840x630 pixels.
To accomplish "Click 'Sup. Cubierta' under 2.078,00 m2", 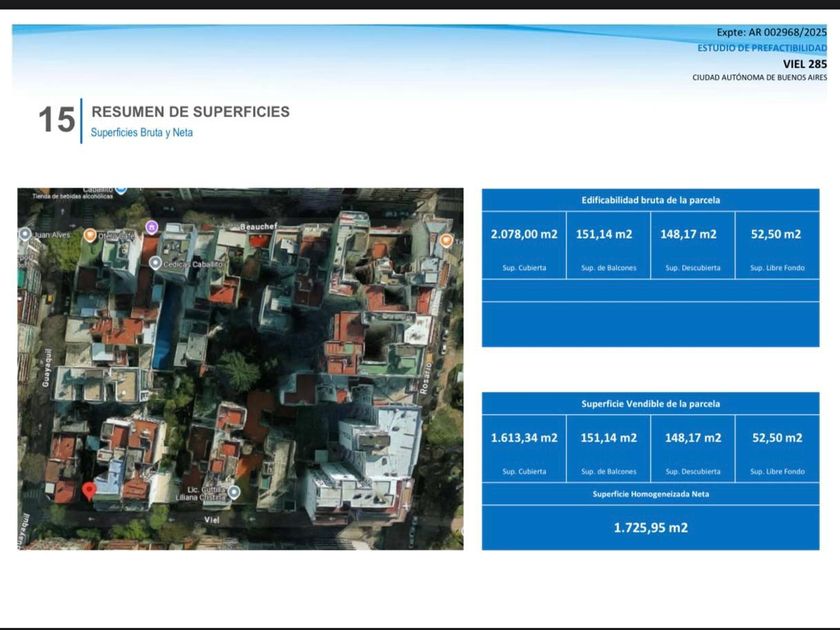I will 524,268.
